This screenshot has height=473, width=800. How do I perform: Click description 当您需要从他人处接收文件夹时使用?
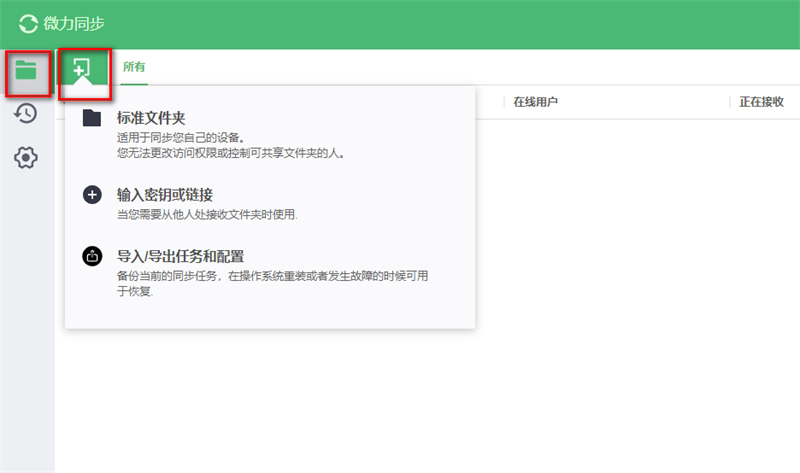pyautogui.click(x=207, y=214)
